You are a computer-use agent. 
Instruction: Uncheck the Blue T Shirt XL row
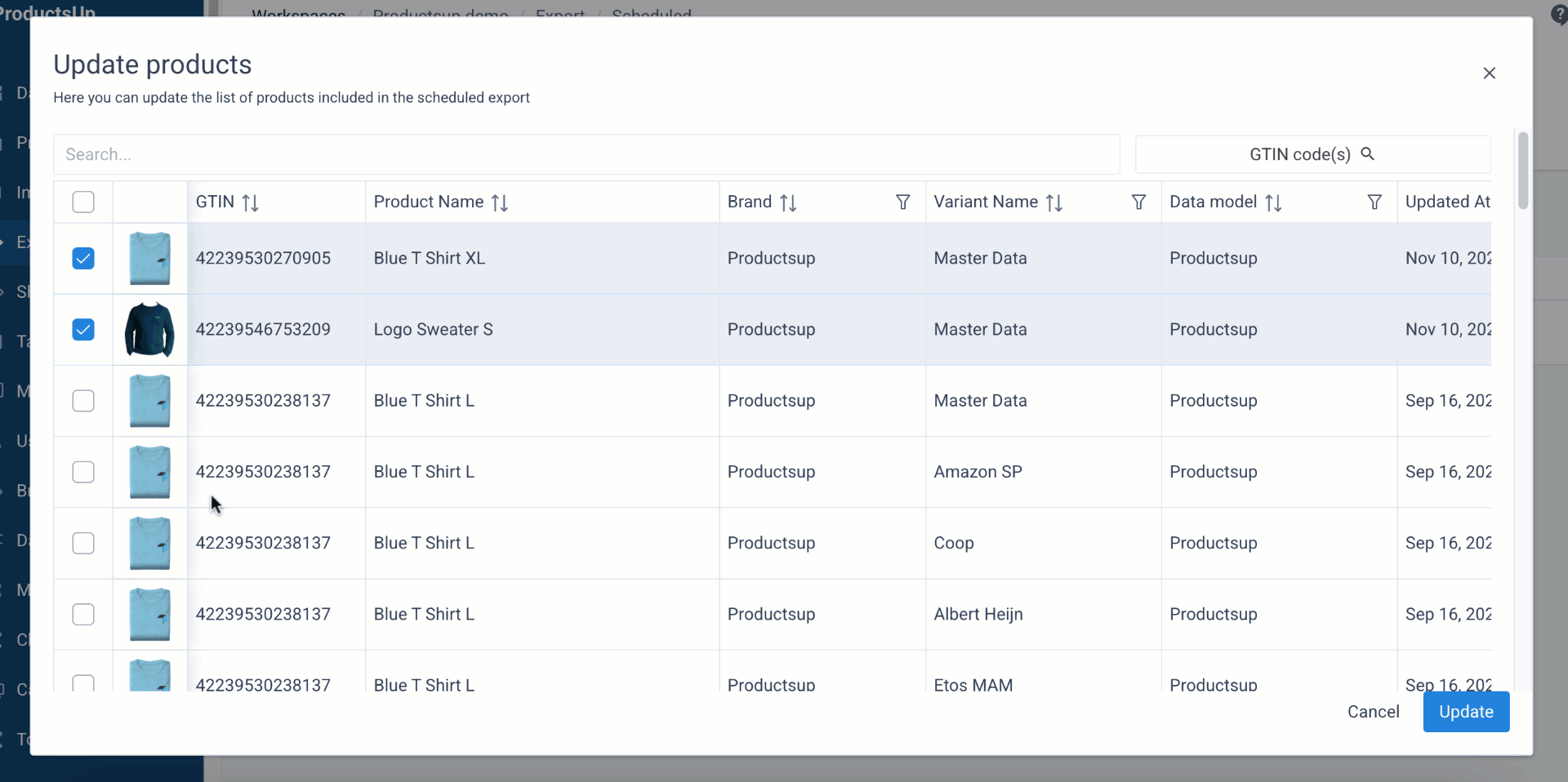(83, 259)
